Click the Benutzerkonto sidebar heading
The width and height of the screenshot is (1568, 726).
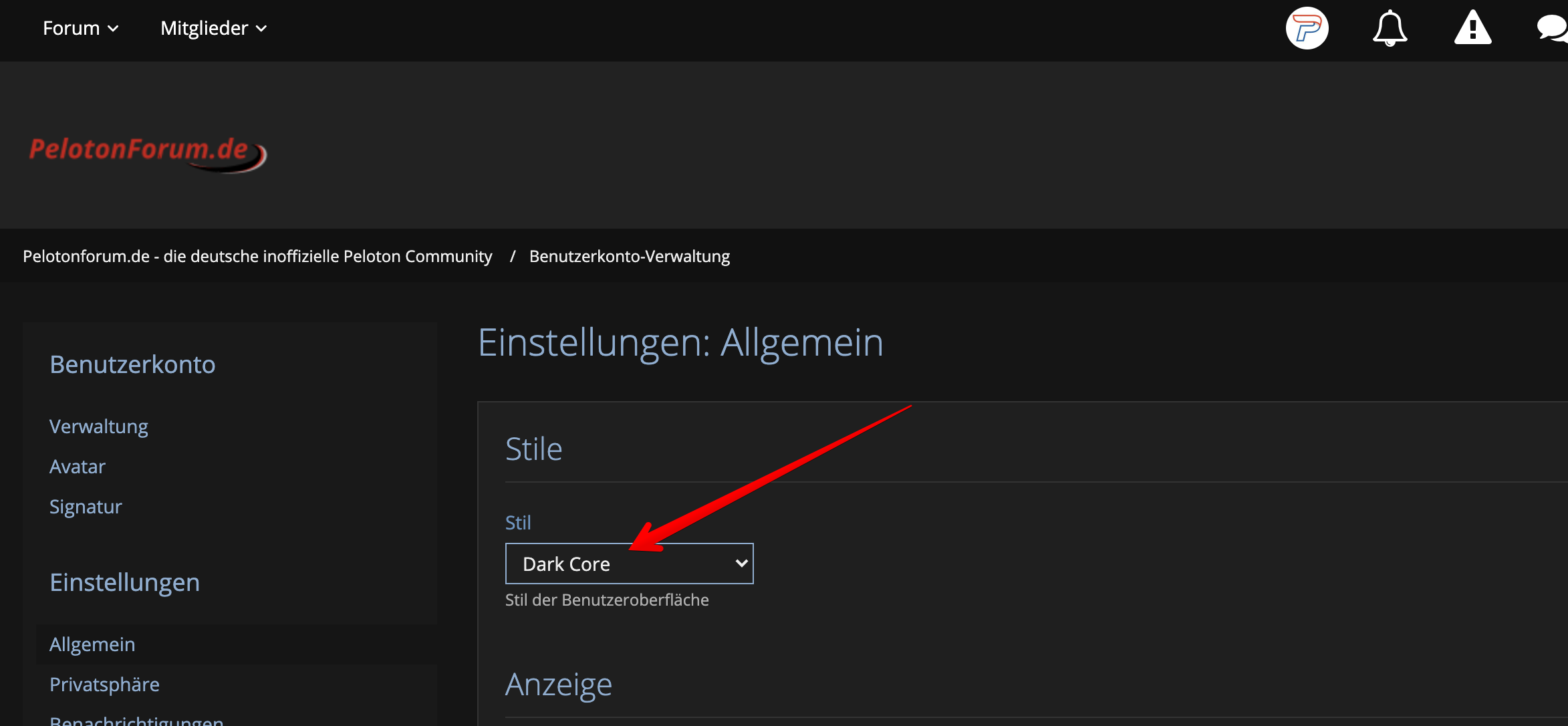tap(132, 364)
